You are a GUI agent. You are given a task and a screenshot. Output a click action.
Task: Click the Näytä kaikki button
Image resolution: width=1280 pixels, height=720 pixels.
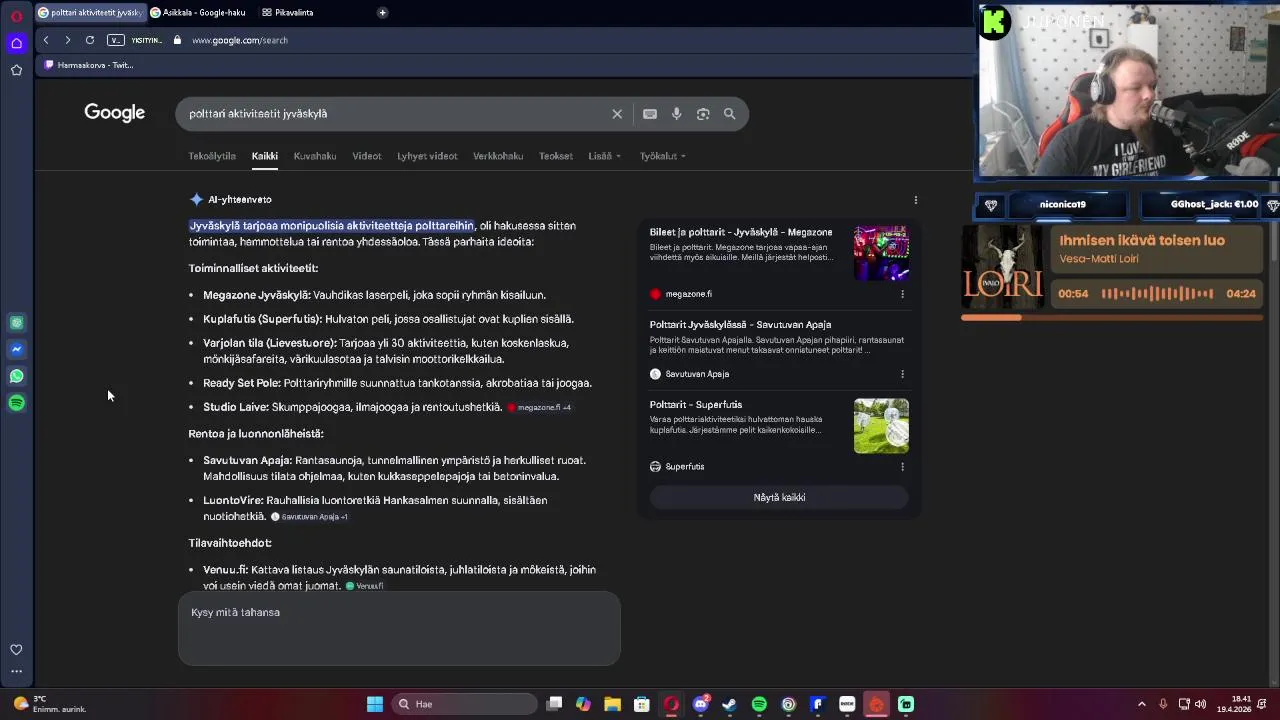click(779, 498)
